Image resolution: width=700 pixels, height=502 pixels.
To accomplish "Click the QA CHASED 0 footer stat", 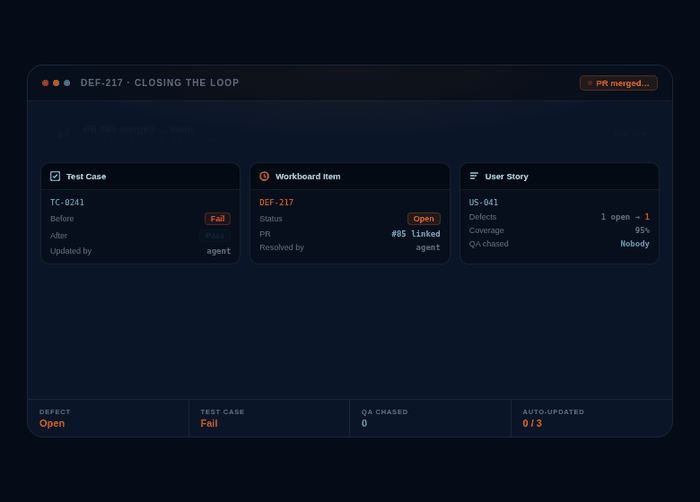I will (430, 418).
